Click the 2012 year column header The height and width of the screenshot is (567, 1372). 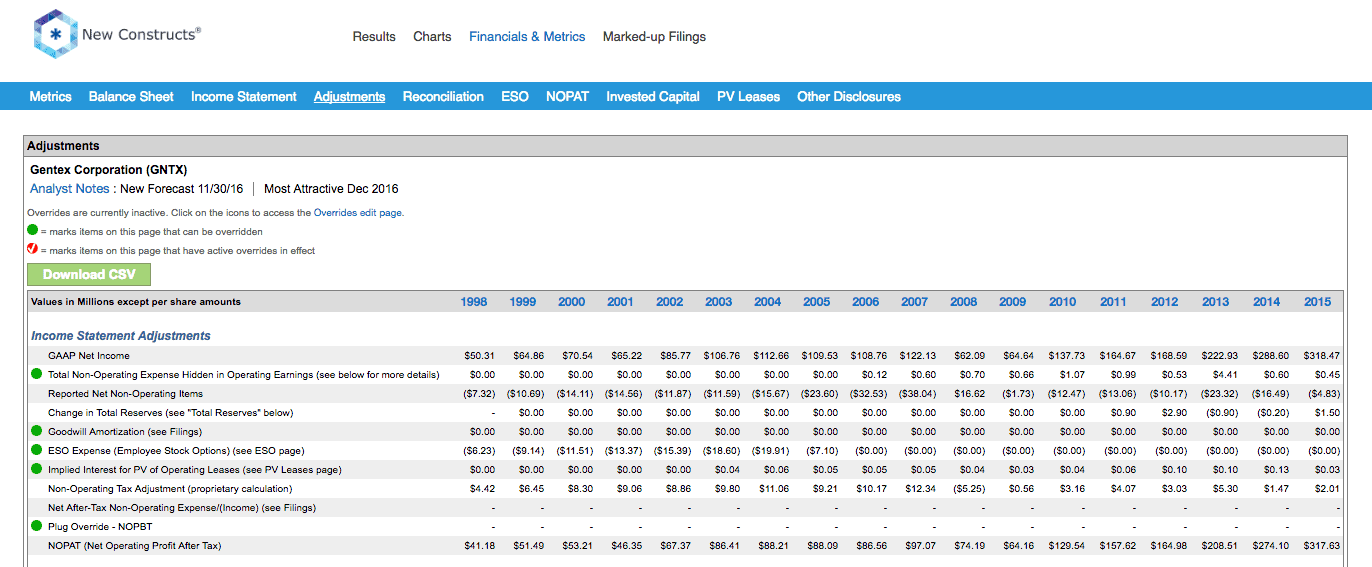tap(1164, 301)
